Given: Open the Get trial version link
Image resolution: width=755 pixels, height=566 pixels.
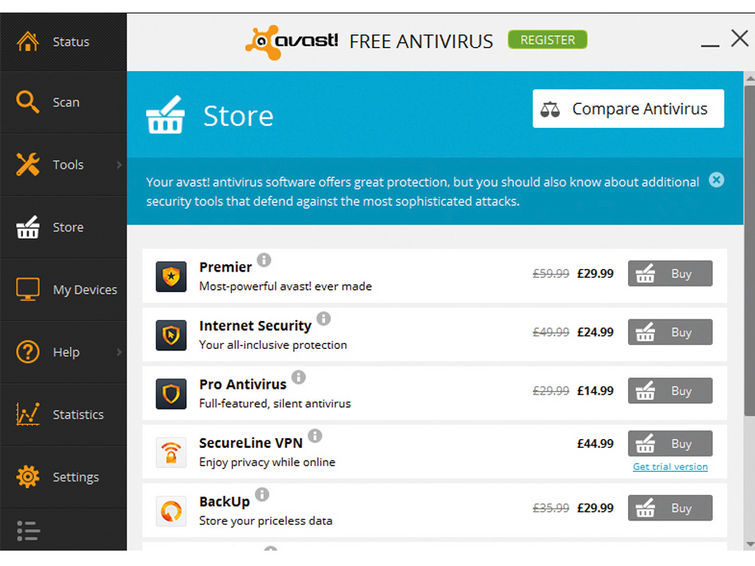Looking at the screenshot, I should pyautogui.click(x=670, y=467).
